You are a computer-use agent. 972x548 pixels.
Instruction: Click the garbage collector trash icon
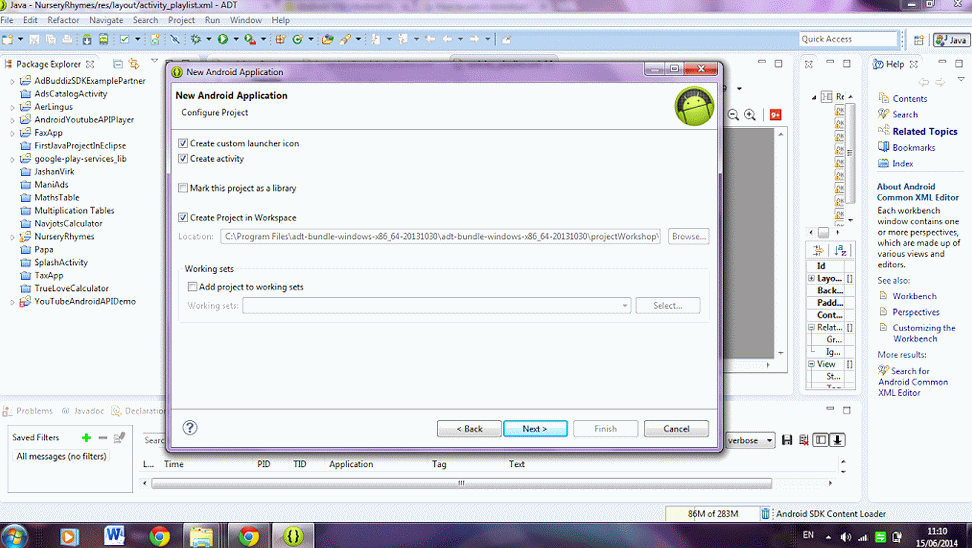pyautogui.click(x=766, y=513)
